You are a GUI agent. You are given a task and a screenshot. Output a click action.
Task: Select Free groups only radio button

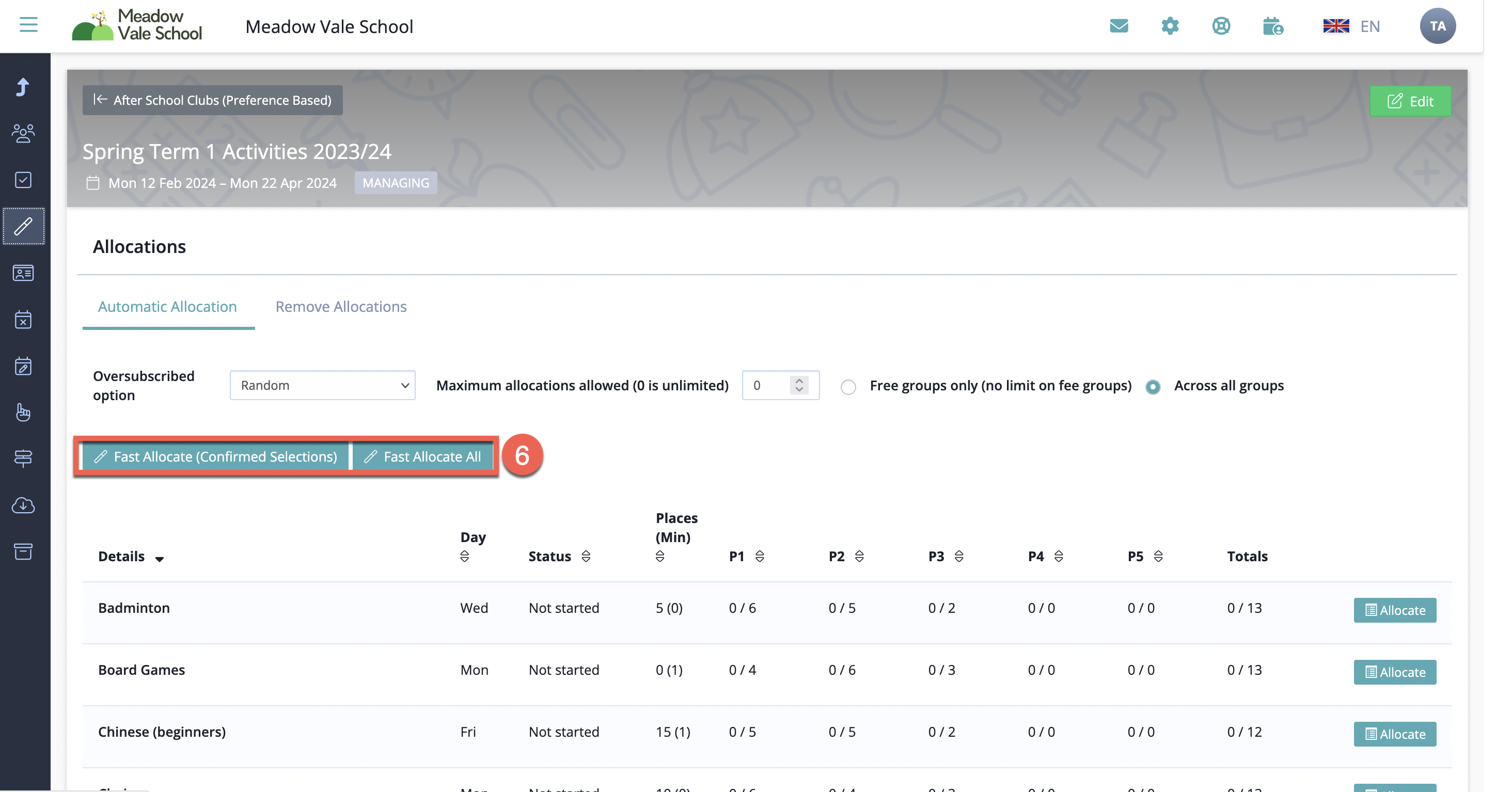coord(848,387)
